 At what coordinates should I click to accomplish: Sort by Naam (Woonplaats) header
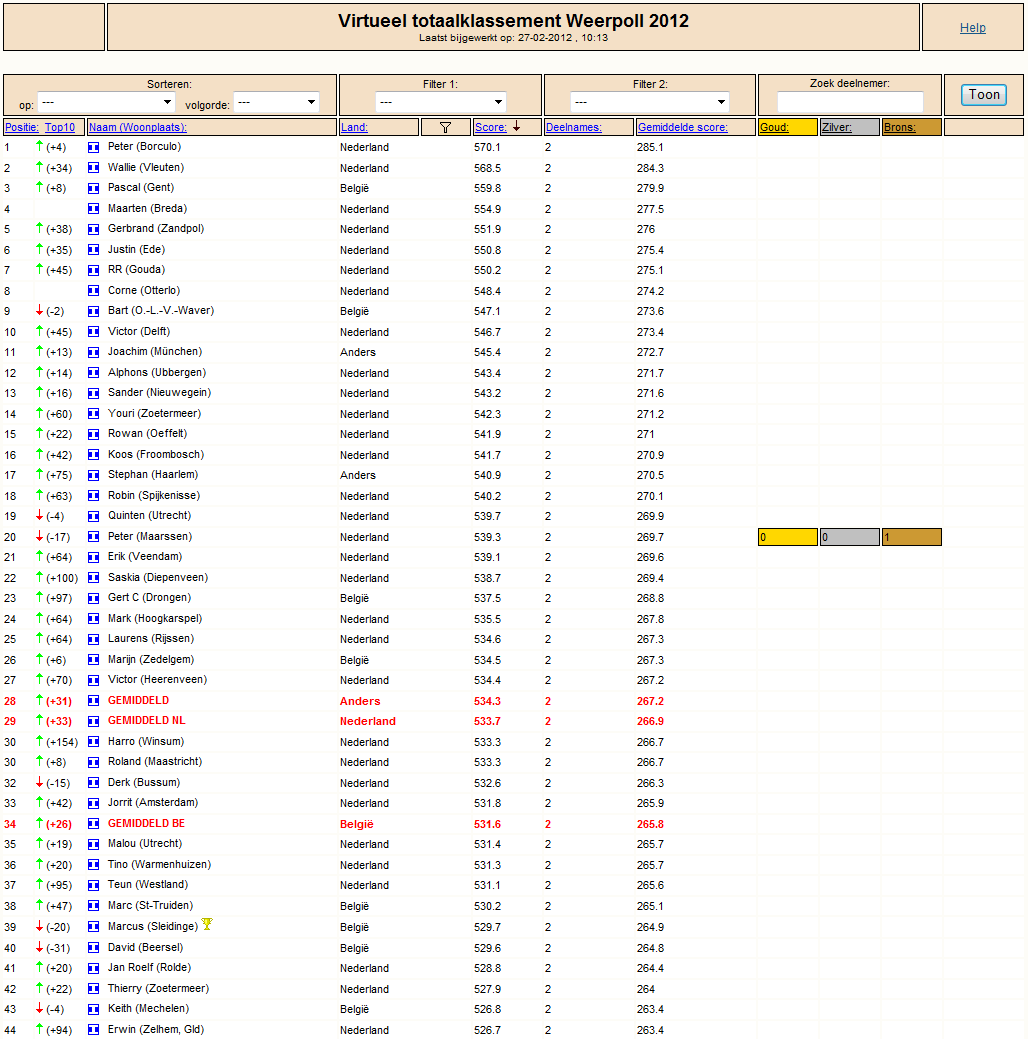tap(138, 127)
